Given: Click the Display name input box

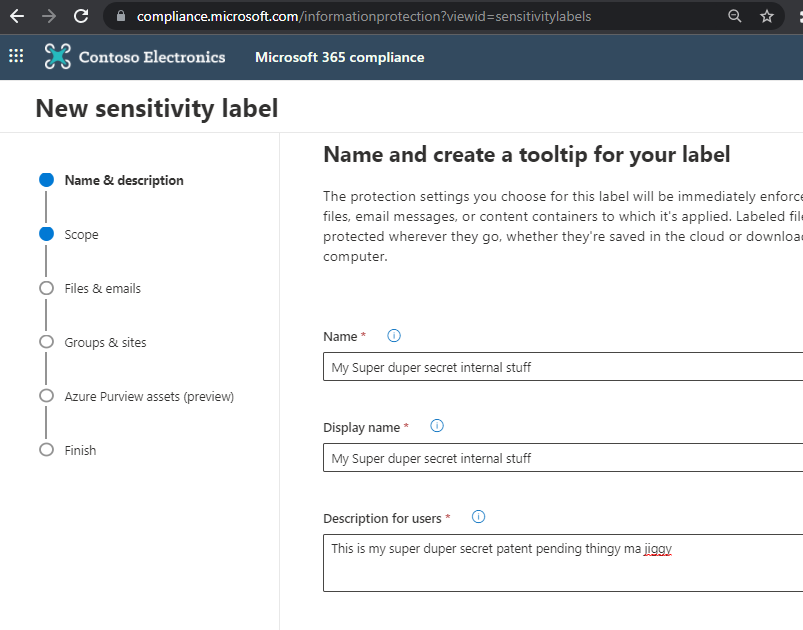Looking at the screenshot, I should [x=562, y=458].
